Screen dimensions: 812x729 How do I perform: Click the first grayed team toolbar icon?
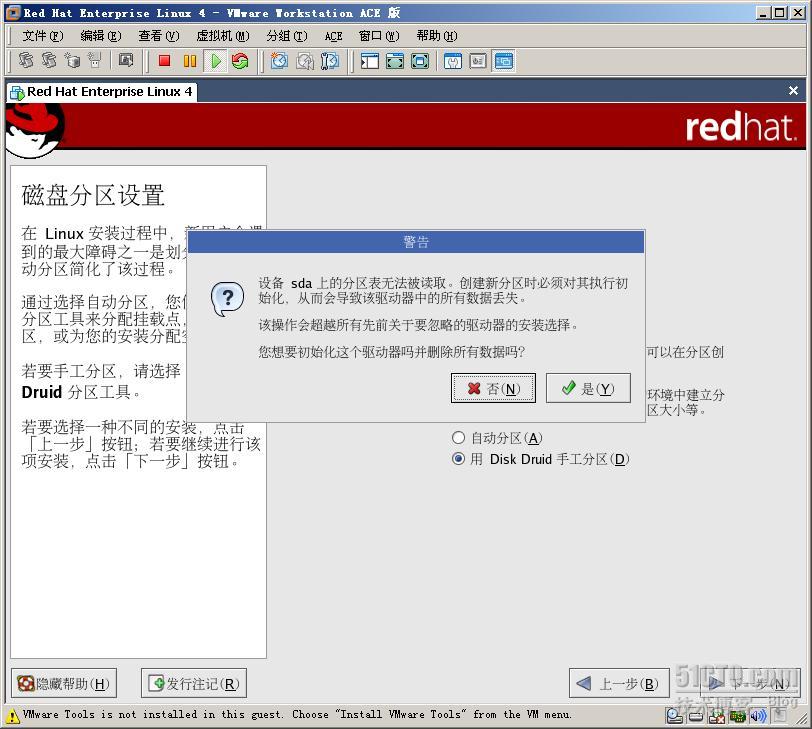tap(26, 61)
